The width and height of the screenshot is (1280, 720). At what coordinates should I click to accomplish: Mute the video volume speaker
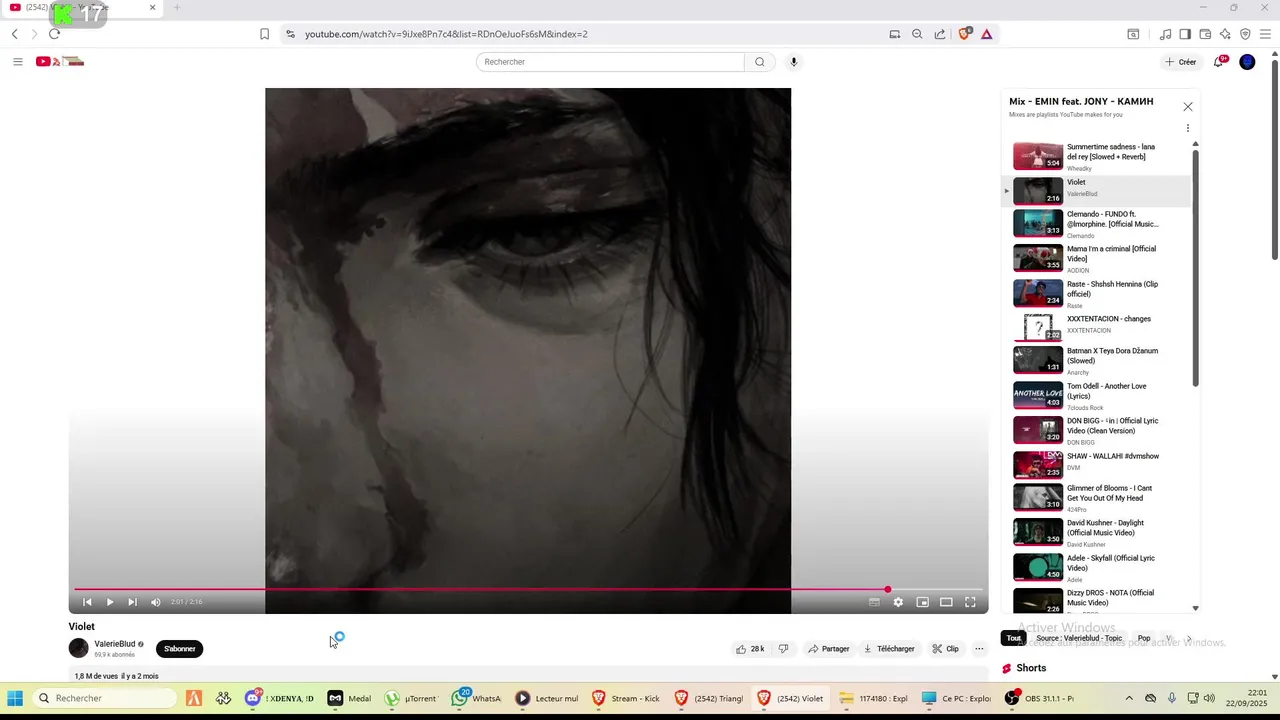(x=155, y=602)
